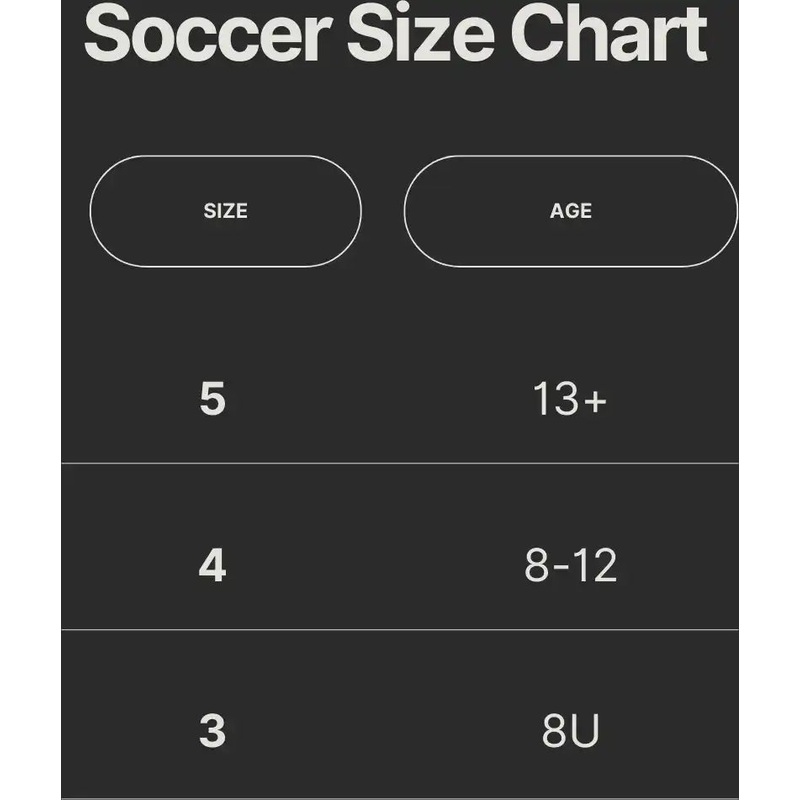Pick the size 4 value
The image size is (800, 800).
212,566
